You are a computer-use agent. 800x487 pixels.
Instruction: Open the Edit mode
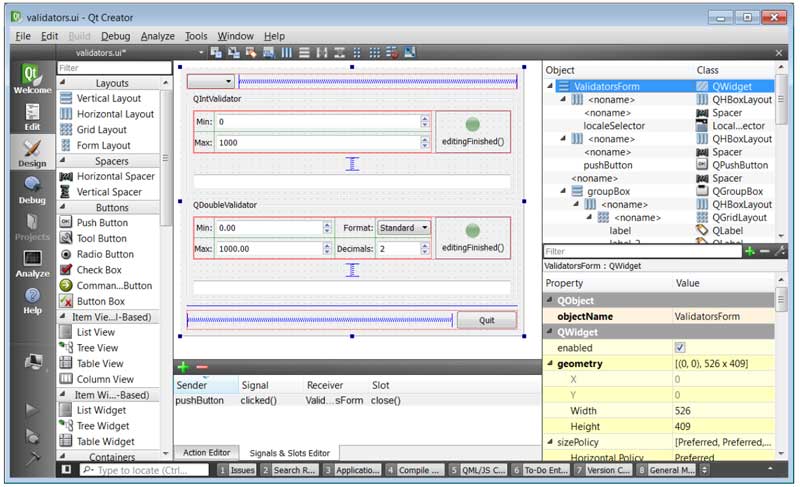[x=32, y=116]
